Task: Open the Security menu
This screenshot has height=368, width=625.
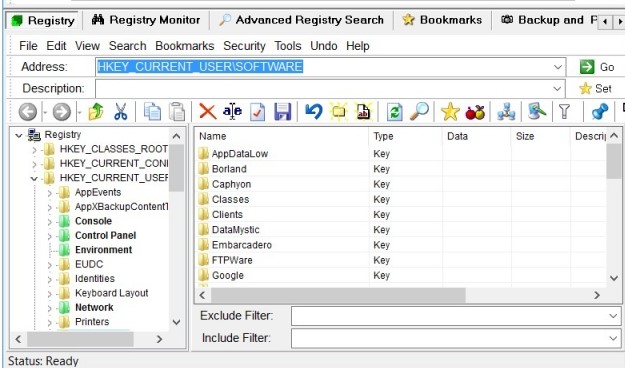Action: (x=244, y=46)
